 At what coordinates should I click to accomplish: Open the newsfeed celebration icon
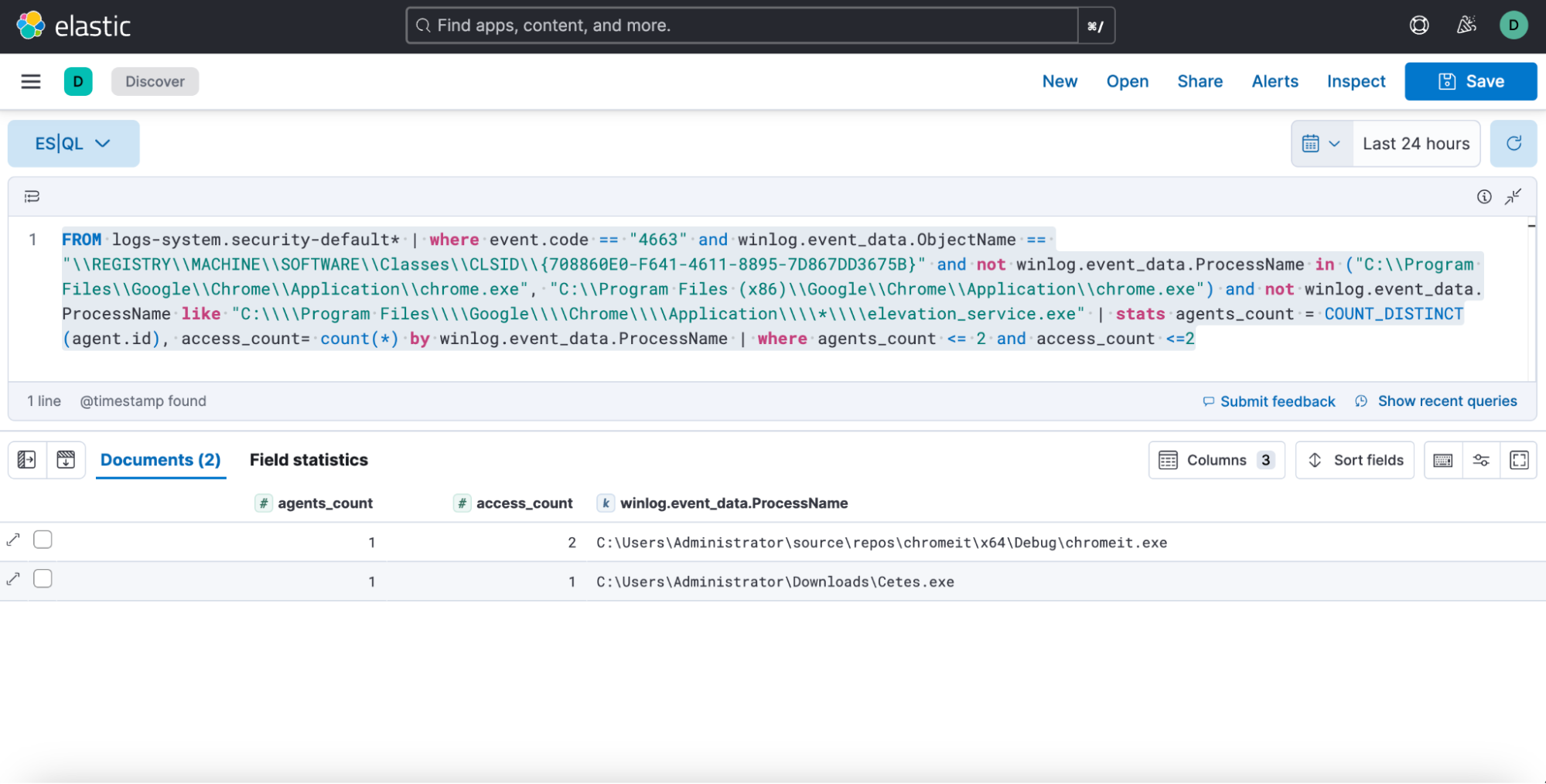pyautogui.click(x=1466, y=26)
